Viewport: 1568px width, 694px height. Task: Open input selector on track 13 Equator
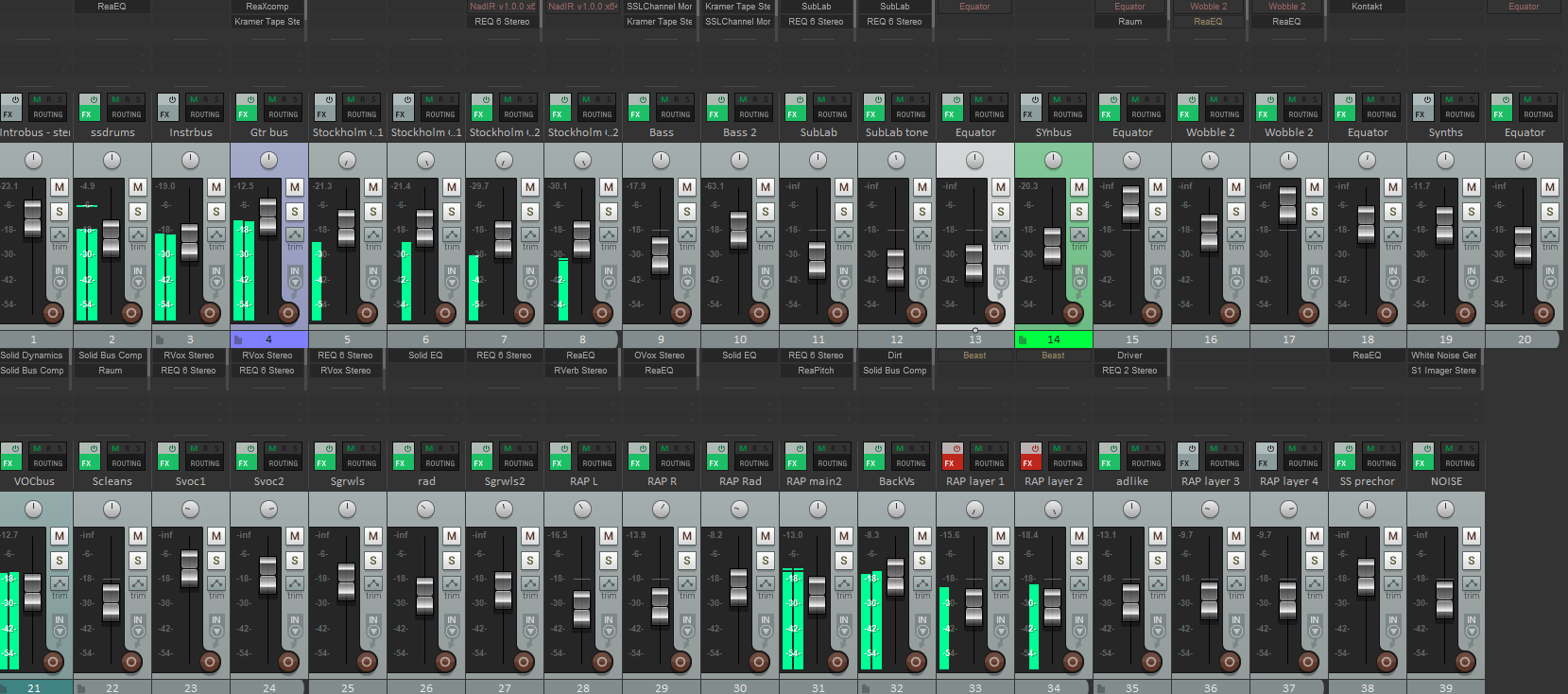pos(1001,276)
